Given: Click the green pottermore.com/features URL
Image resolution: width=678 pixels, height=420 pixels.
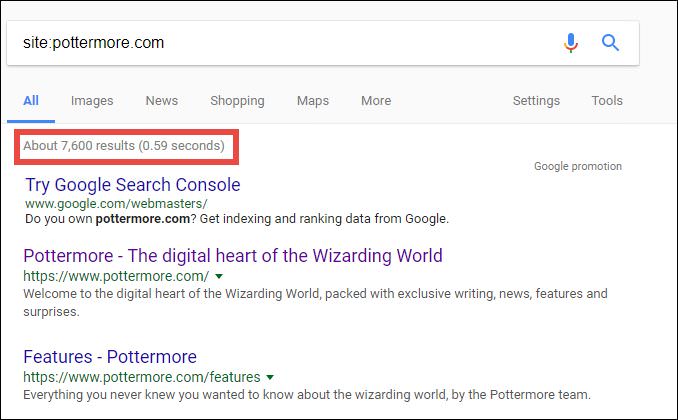Looking at the screenshot, I should (140, 377).
